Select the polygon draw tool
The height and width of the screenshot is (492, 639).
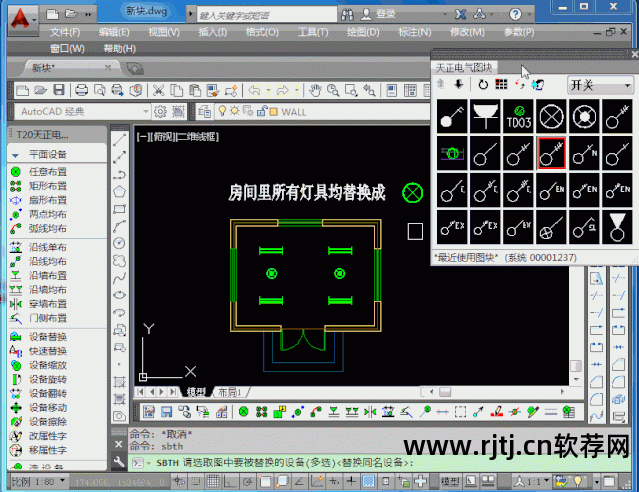pos(119,192)
